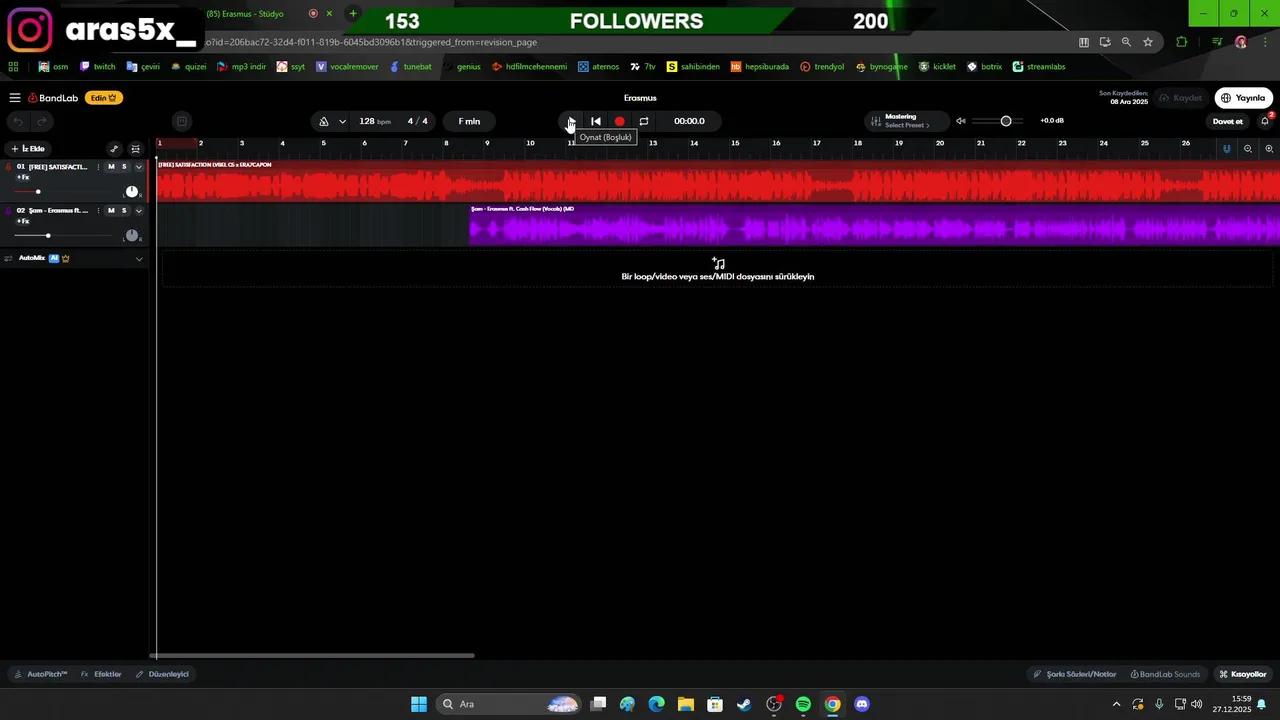Toggle the timeline snap magnet
The width and height of the screenshot is (1280, 720).
[x=1226, y=149]
